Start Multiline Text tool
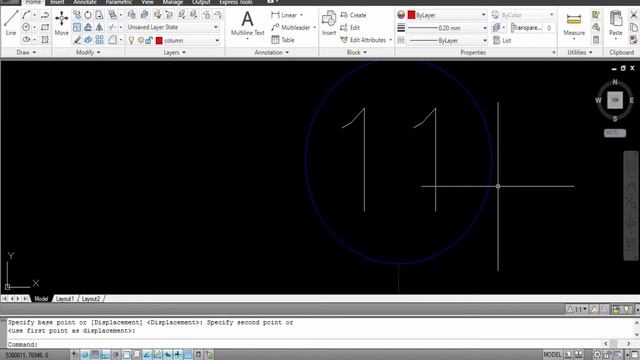 [247, 24]
